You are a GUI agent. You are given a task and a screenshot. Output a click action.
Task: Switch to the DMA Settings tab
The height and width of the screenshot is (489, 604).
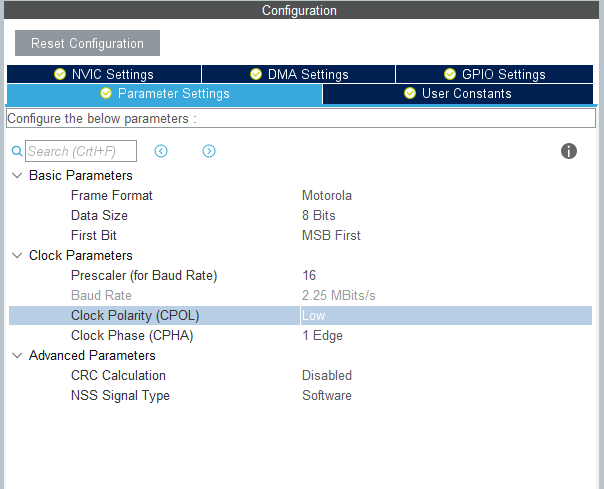(299, 74)
